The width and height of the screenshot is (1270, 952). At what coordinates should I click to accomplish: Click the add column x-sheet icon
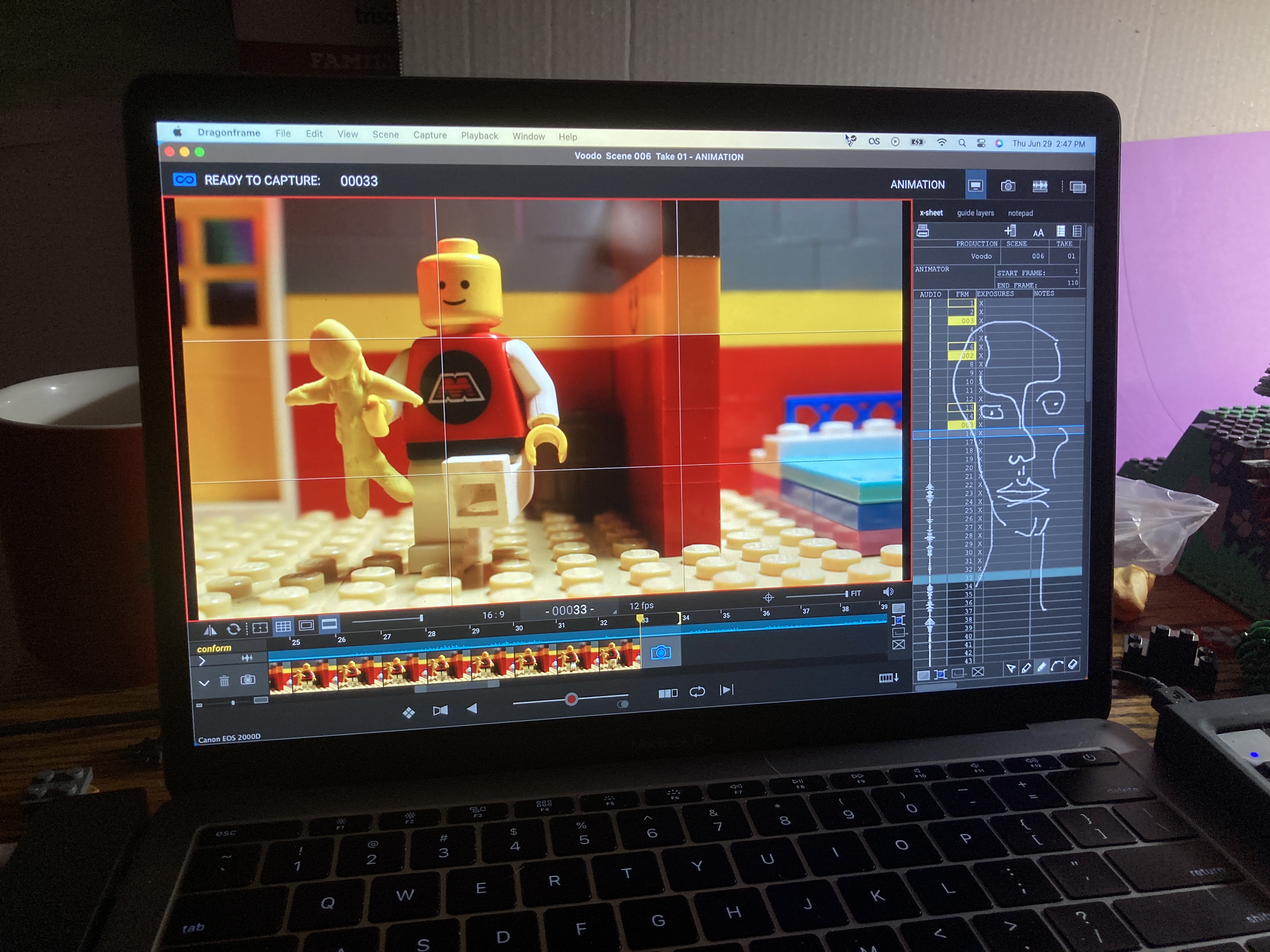(1010, 231)
